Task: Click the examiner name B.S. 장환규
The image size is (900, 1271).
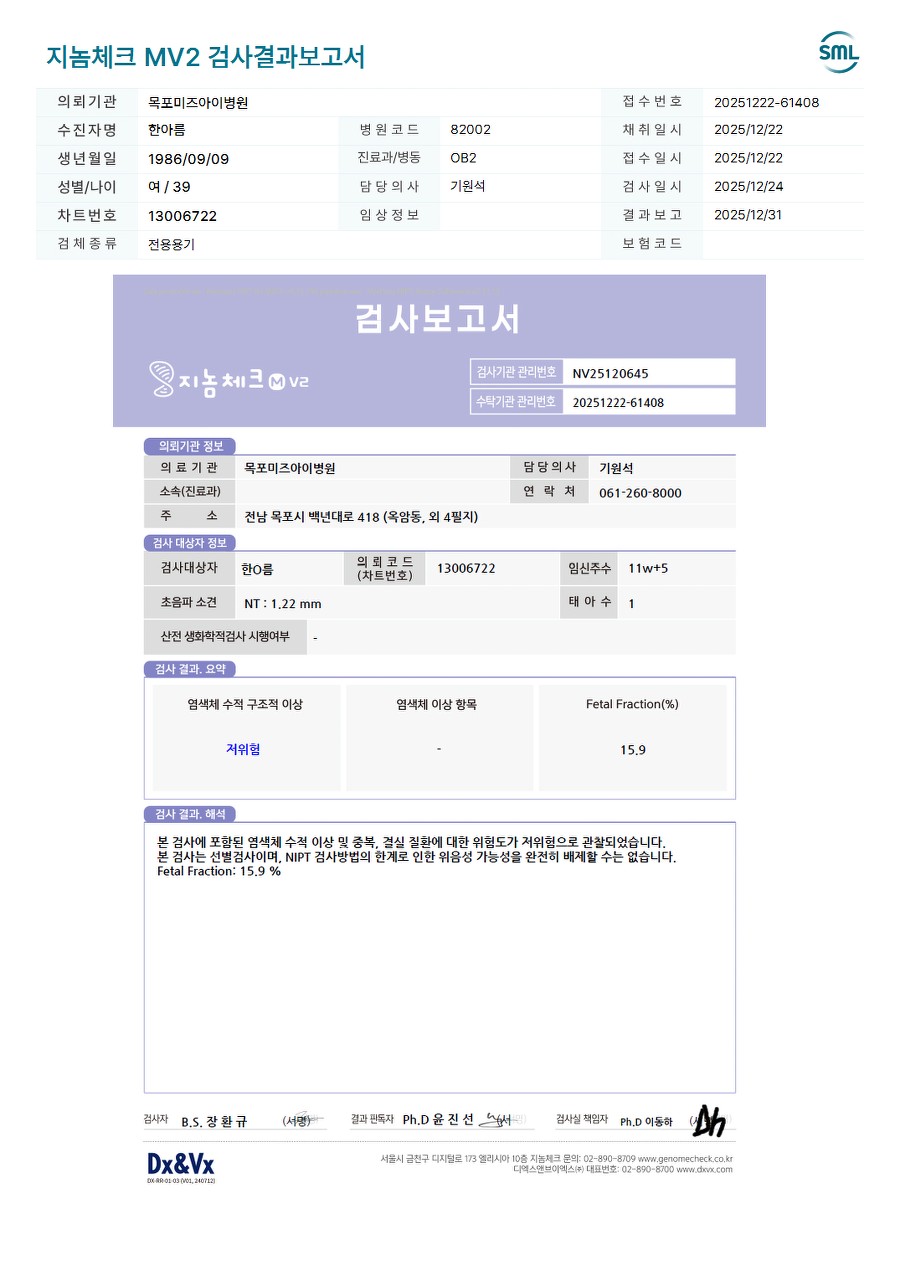Action: (x=214, y=1122)
